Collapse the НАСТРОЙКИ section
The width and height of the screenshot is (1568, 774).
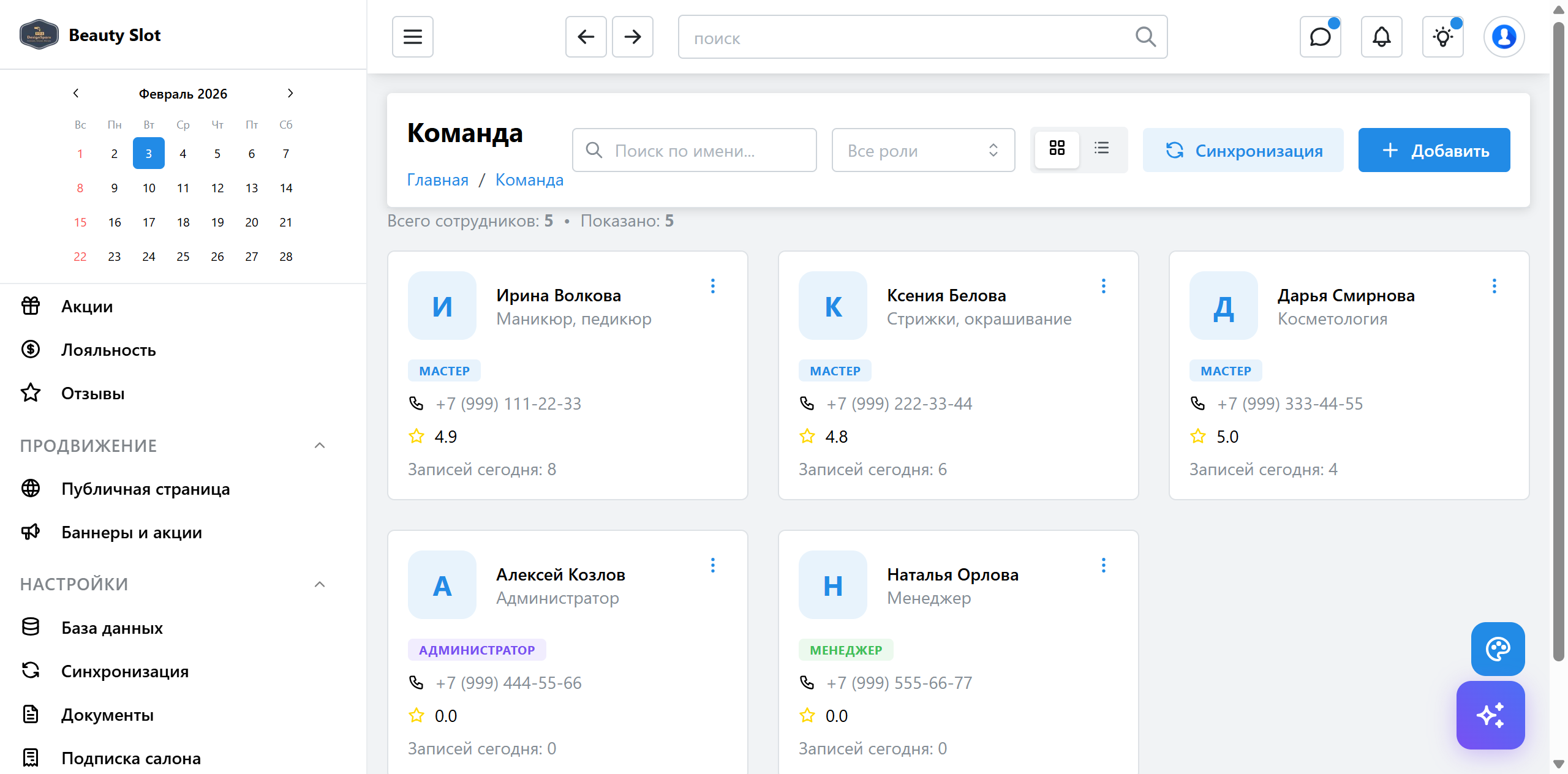pos(320,584)
